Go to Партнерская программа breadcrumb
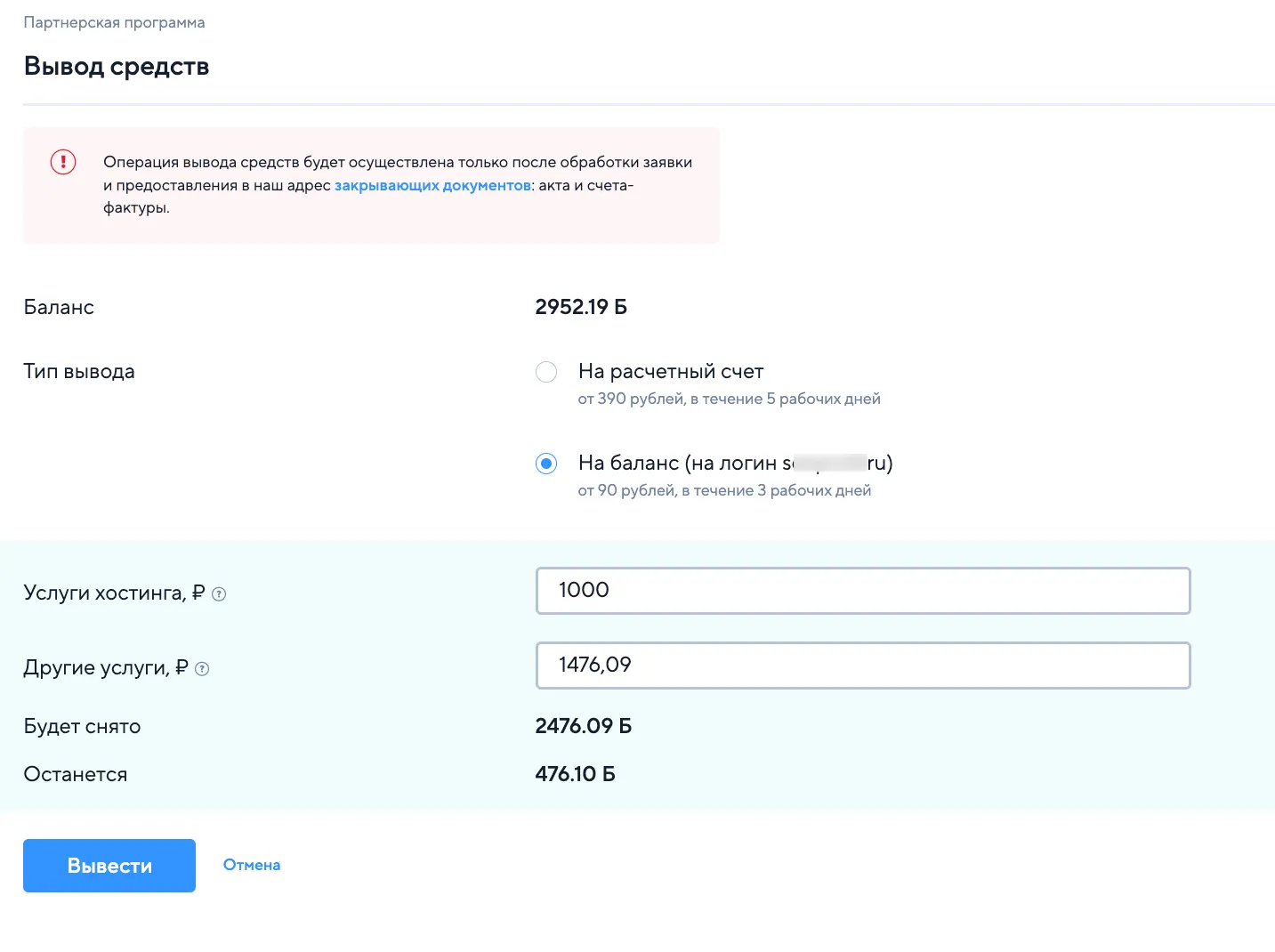Image resolution: width=1275 pixels, height=952 pixels. click(x=114, y=22)
